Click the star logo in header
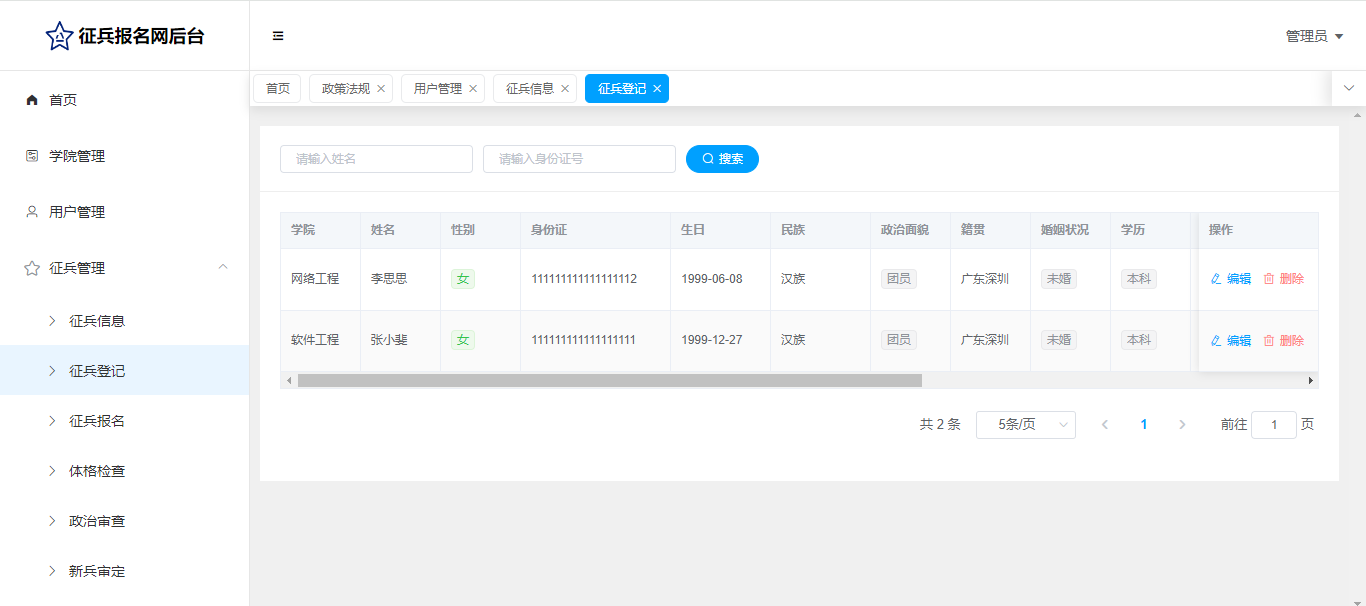The image size is (1366, 606). [x=59, y=36]
